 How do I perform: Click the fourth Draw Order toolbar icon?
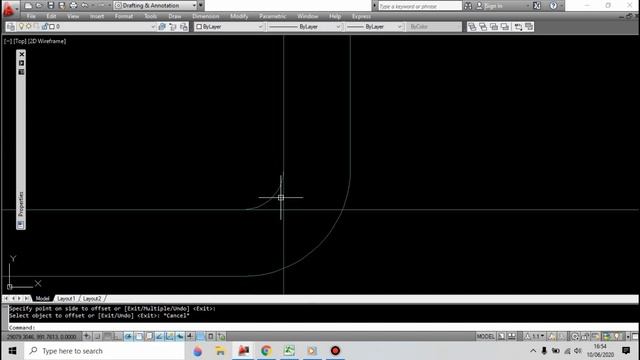tap(505, 27)
